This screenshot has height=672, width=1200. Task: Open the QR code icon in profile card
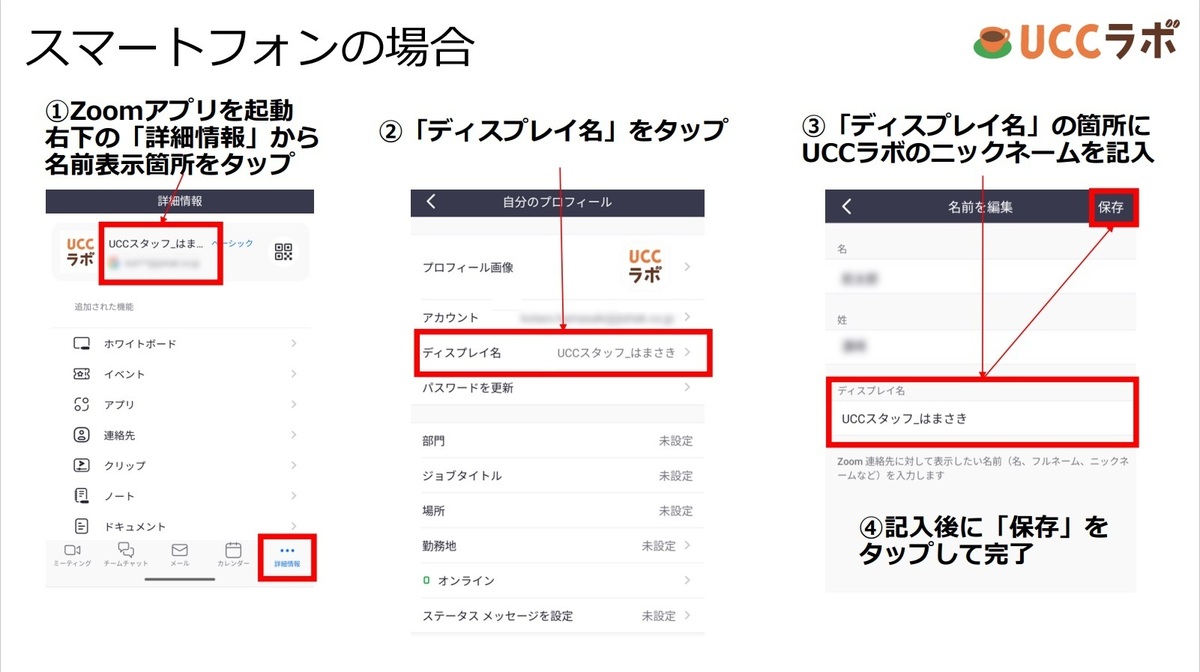[x=284, y=253]
